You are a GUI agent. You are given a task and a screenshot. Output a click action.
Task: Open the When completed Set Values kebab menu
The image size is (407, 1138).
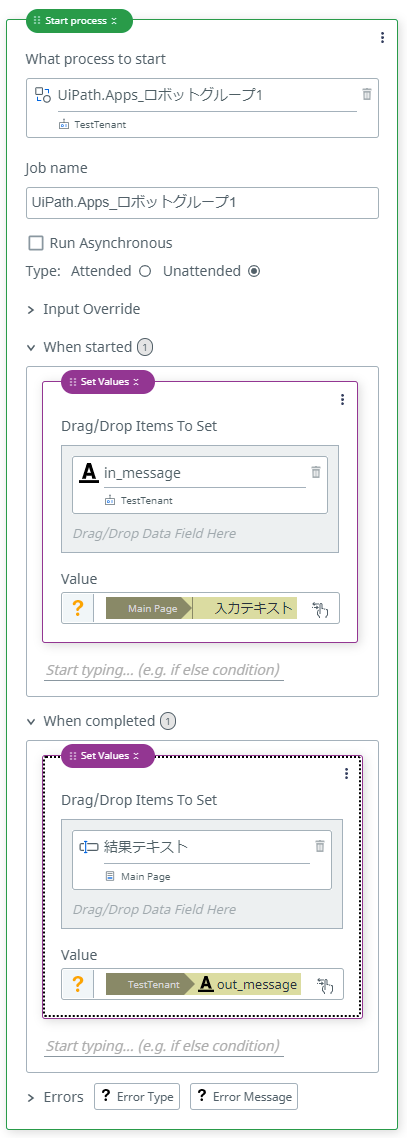pos(347,774)
